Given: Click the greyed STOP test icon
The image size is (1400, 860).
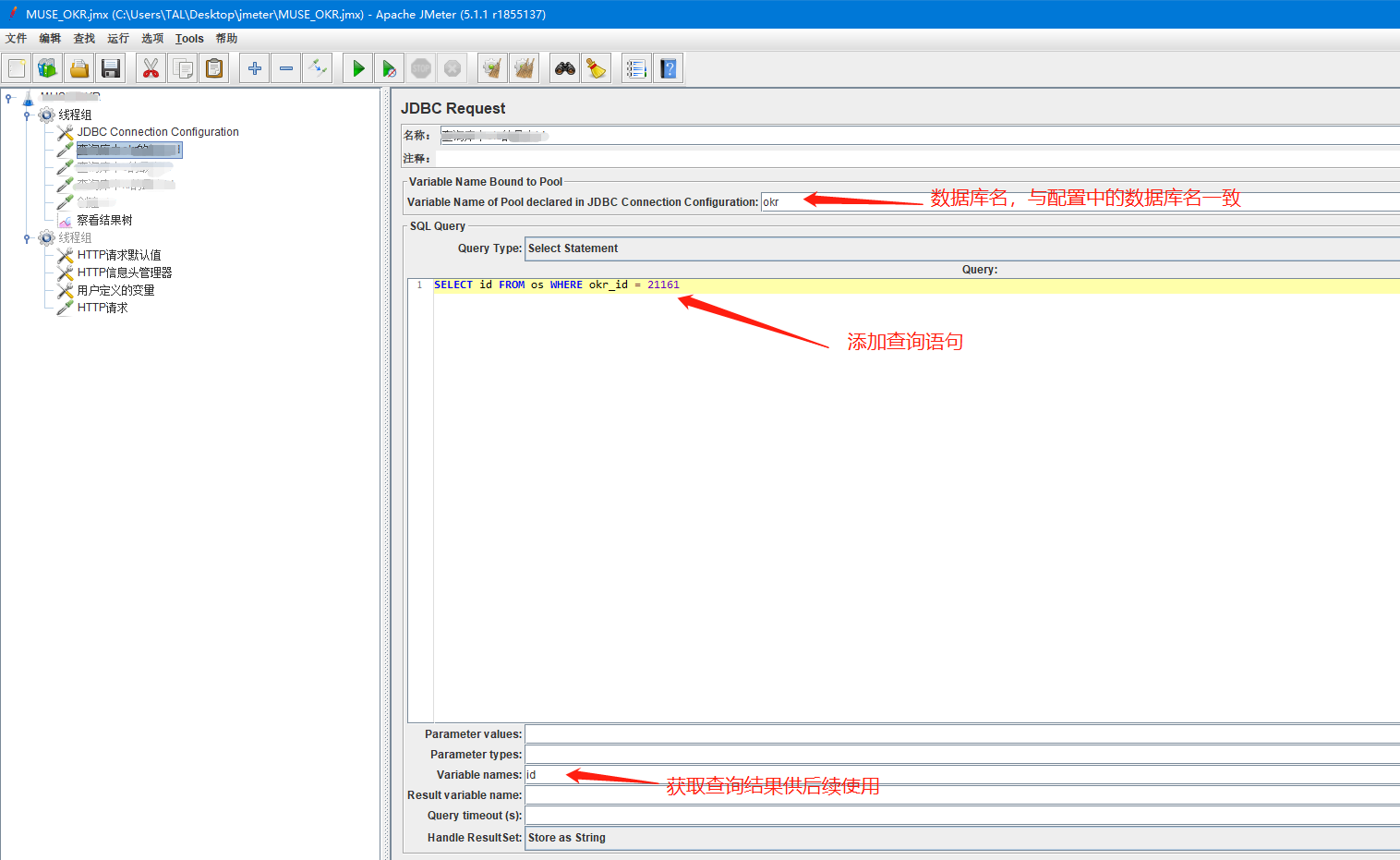Looking at the screenshot, I should click(x=421, y=68).
